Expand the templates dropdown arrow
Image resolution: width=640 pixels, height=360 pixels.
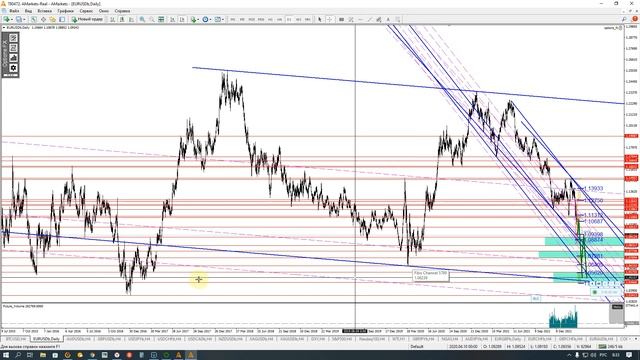click(x=223, y=19)
